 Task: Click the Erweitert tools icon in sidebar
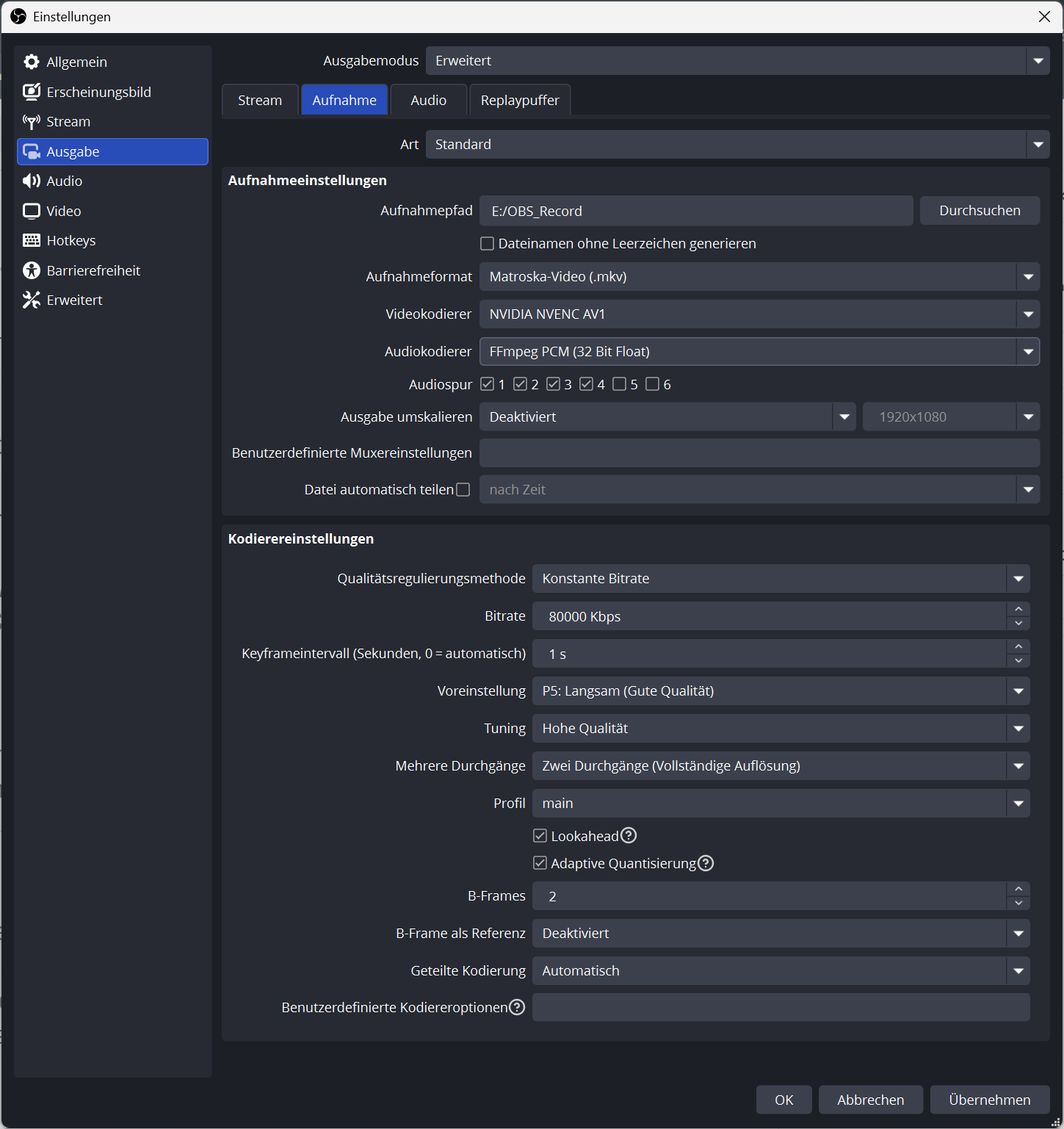click(x=32, y=300)
